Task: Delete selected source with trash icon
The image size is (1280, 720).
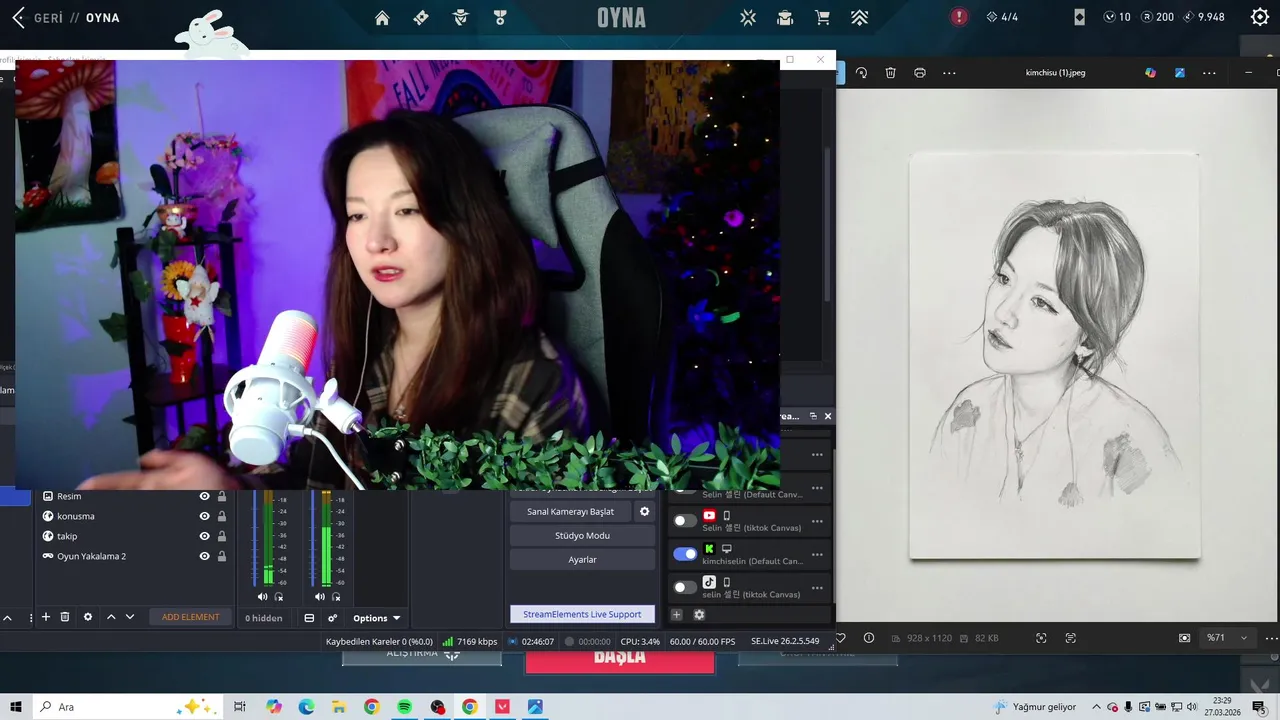Action: [65, 617]
